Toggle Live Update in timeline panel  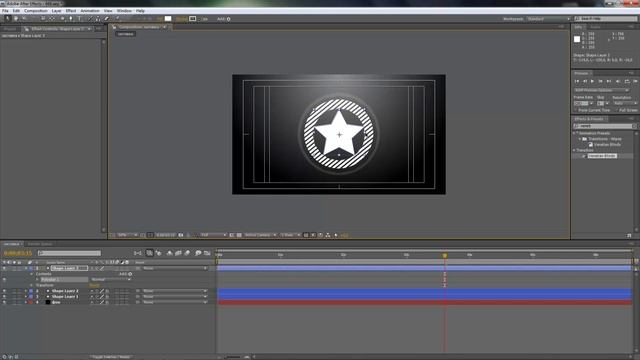[150, 253]
